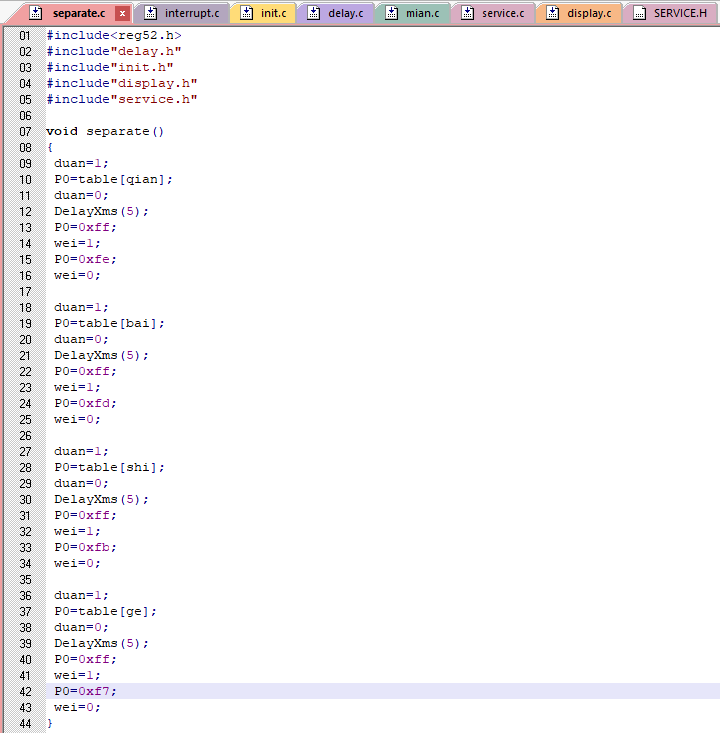
Task: Click file icon on separate.c tab
Action: 36,13
